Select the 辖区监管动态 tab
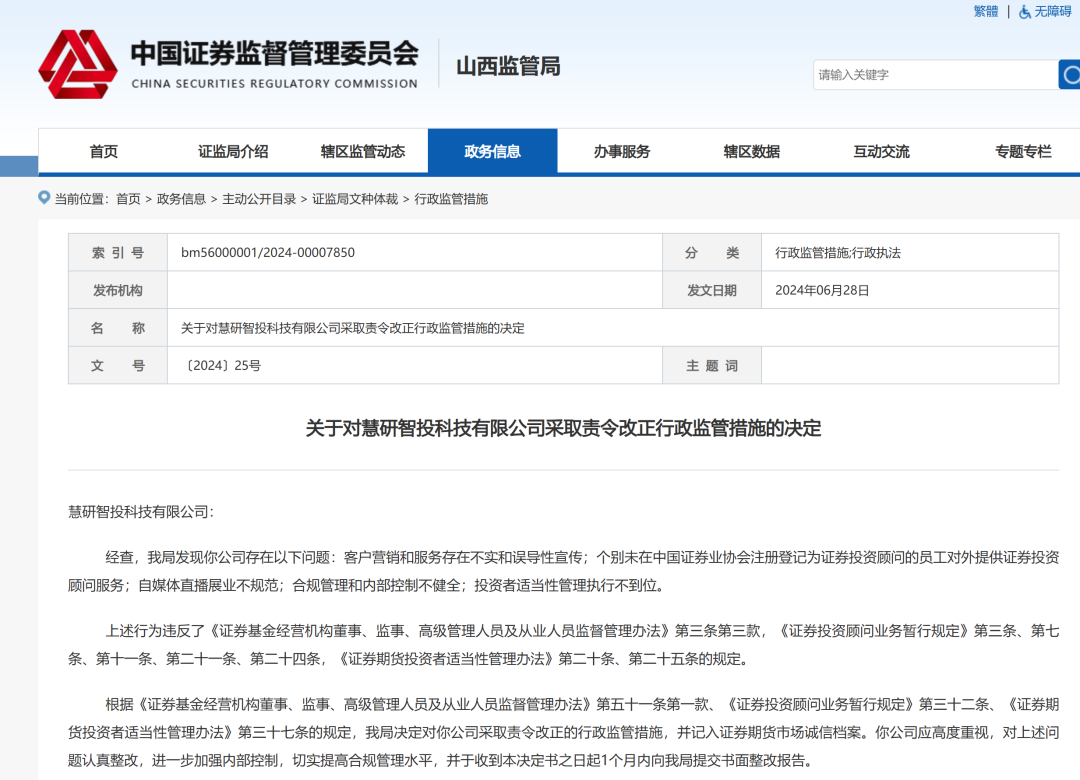1080x780 pixels. point(362,152)
